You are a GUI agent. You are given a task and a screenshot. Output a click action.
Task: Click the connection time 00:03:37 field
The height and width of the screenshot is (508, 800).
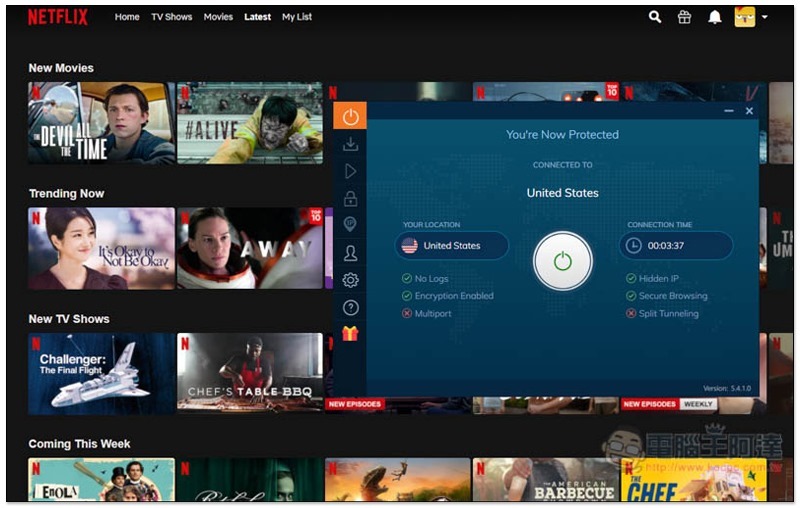676,245
